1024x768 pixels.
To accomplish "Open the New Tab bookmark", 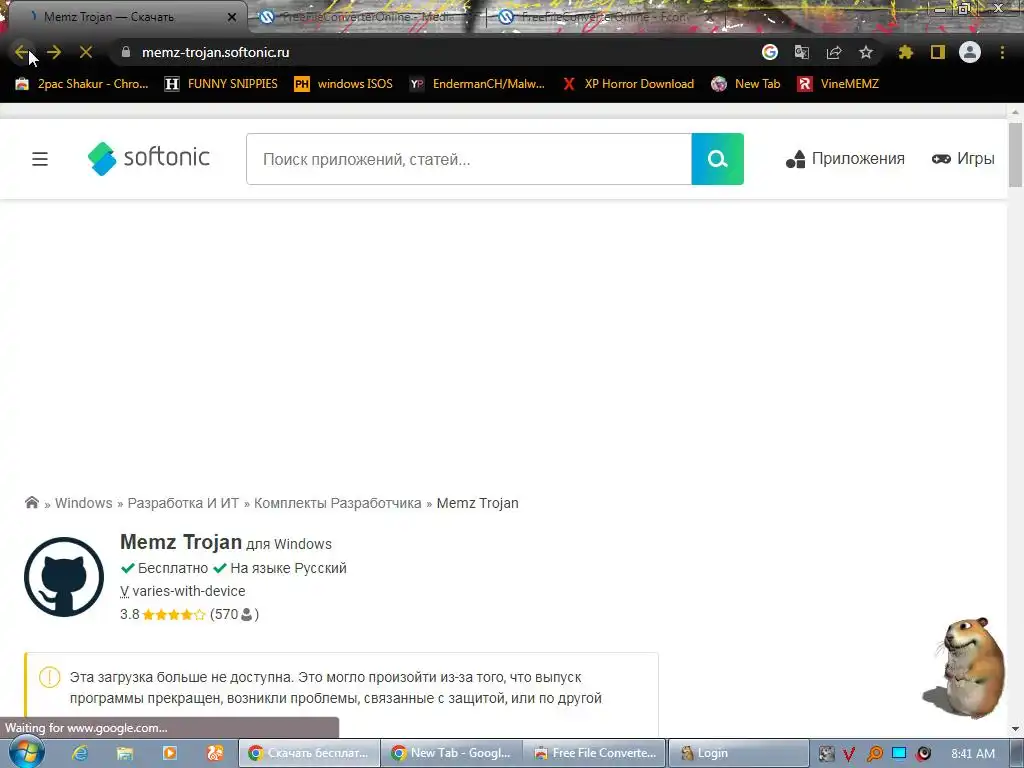I will (x=746, y=84).
